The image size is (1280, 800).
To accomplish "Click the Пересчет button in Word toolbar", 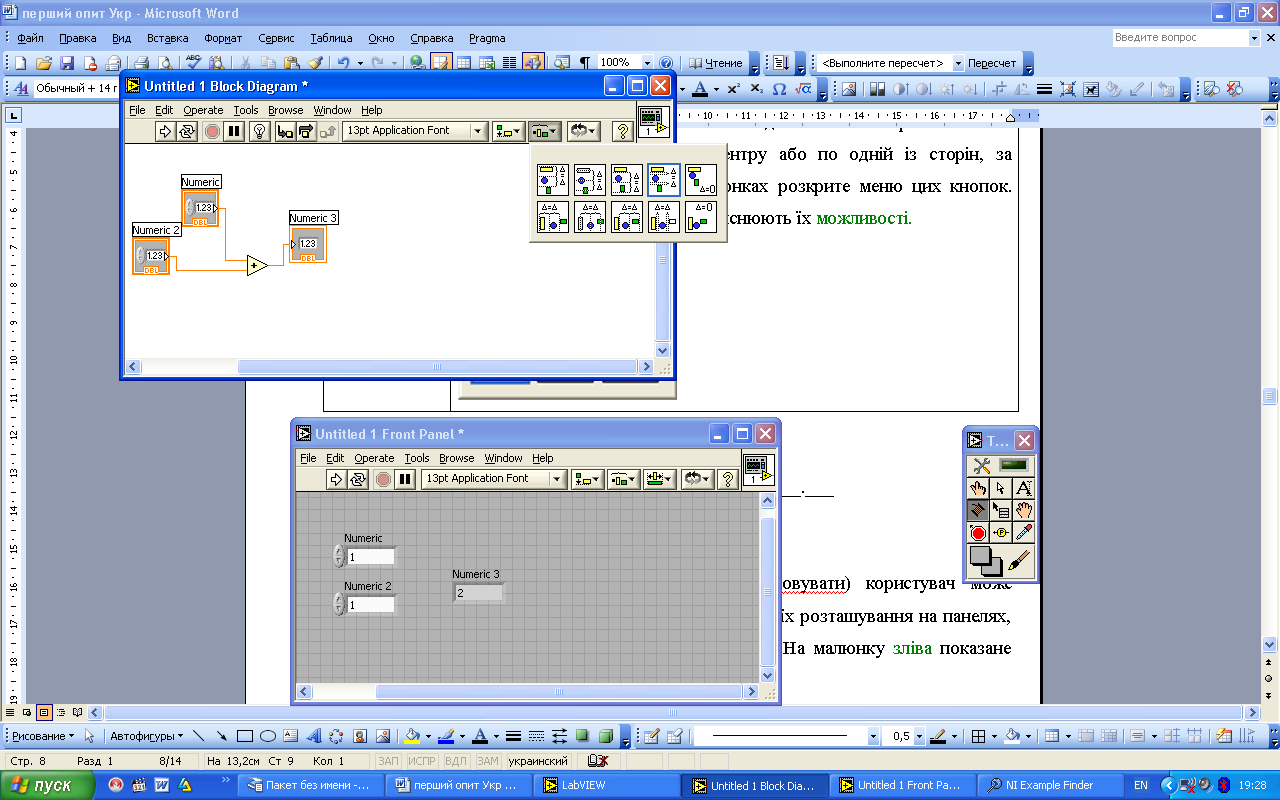I will (992, 63).
